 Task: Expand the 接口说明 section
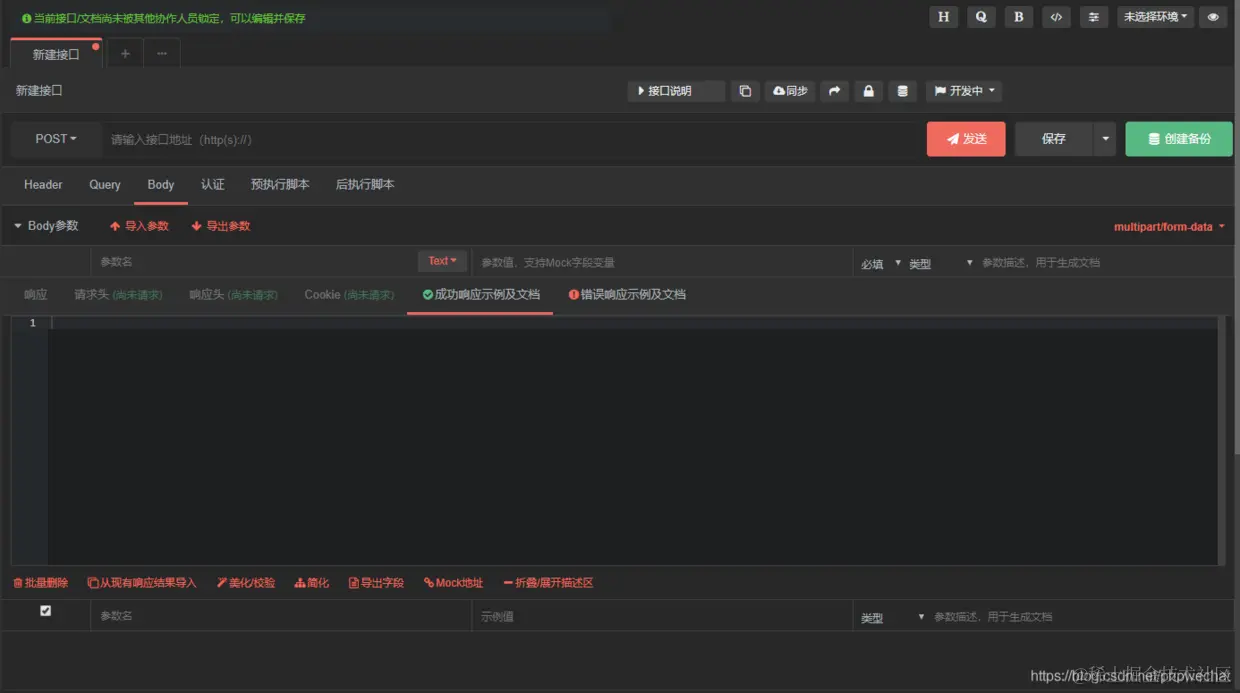pyautogui.click(x=676, y=91)
